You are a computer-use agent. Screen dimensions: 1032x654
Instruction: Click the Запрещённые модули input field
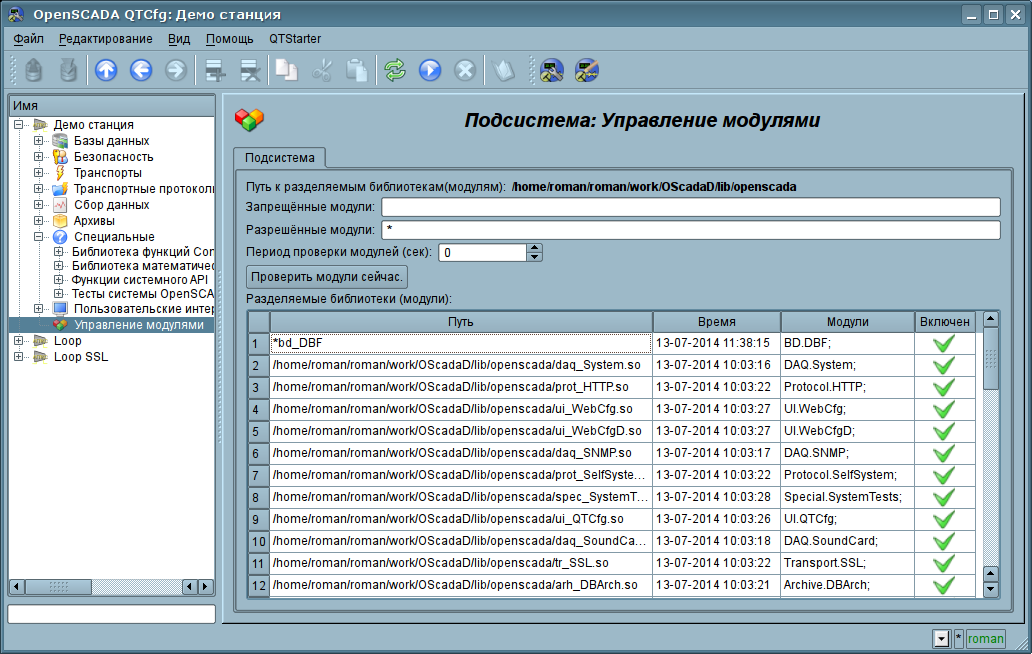pyautogui.click(x=690, y=207)
